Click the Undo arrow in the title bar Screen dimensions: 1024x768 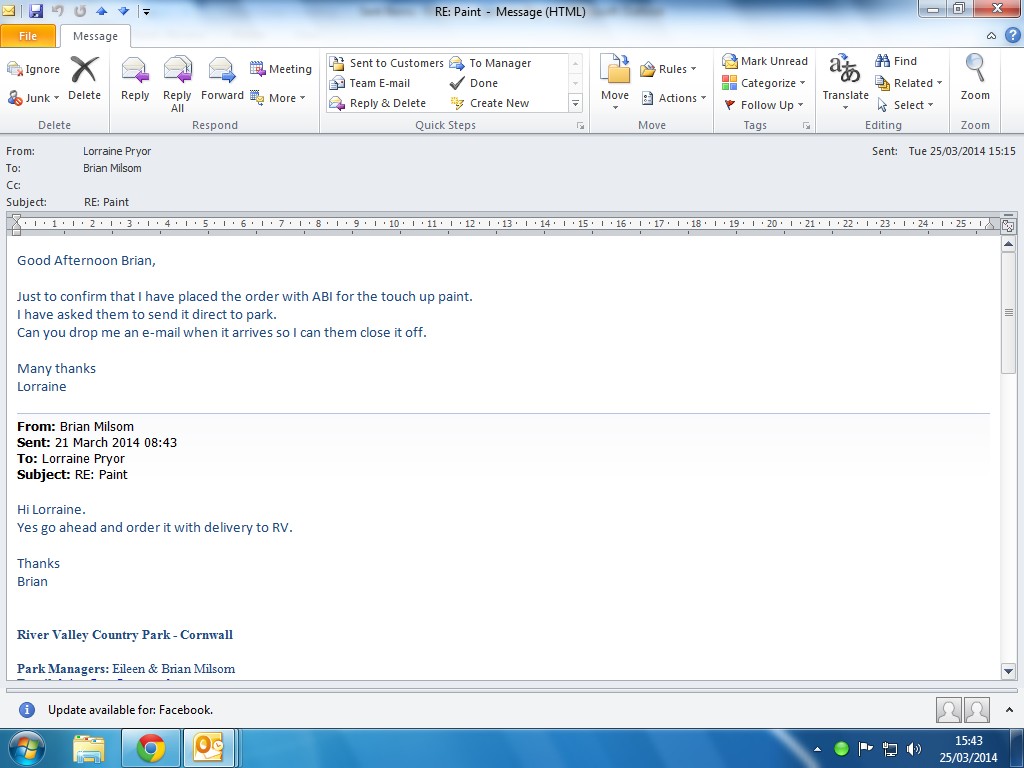[58, 10]
